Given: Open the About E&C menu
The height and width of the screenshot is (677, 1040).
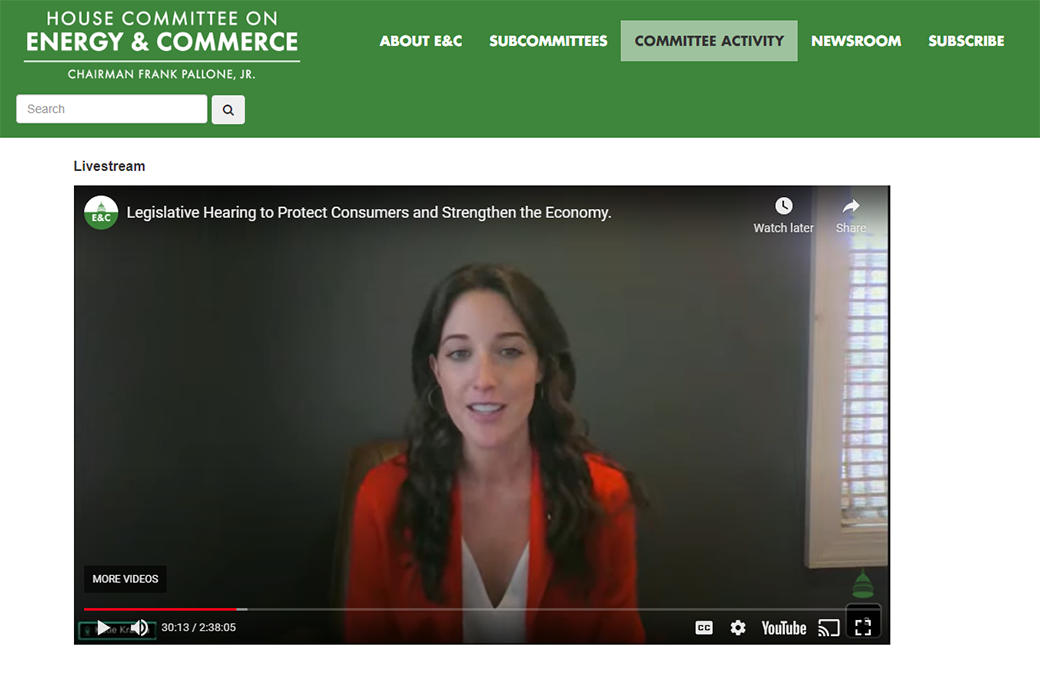Looking at the screenshot, I should 421,41.
